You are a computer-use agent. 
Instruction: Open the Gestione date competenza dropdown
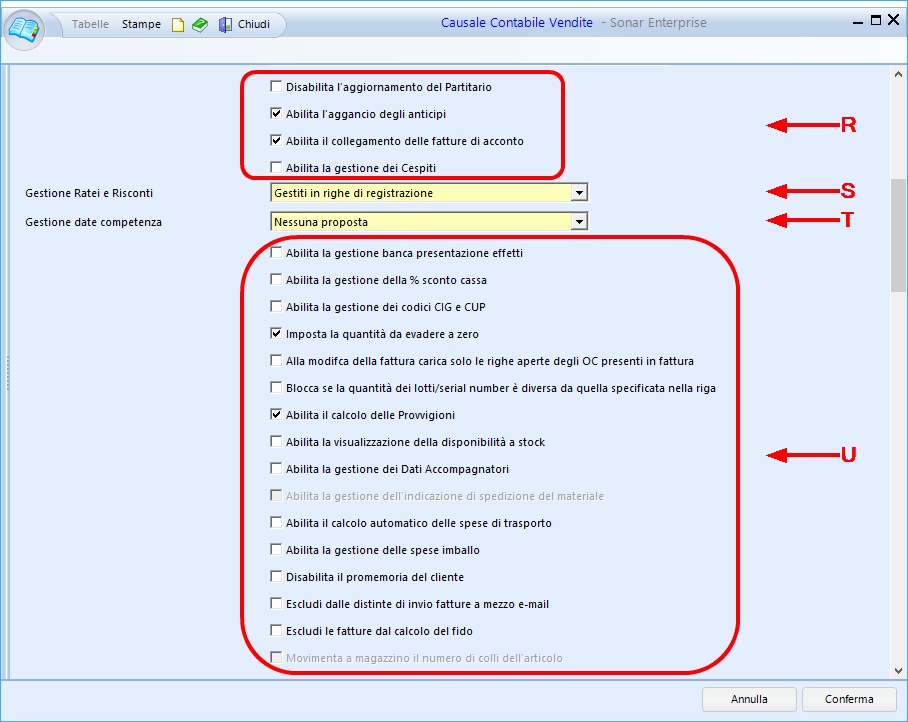[578, 222]
